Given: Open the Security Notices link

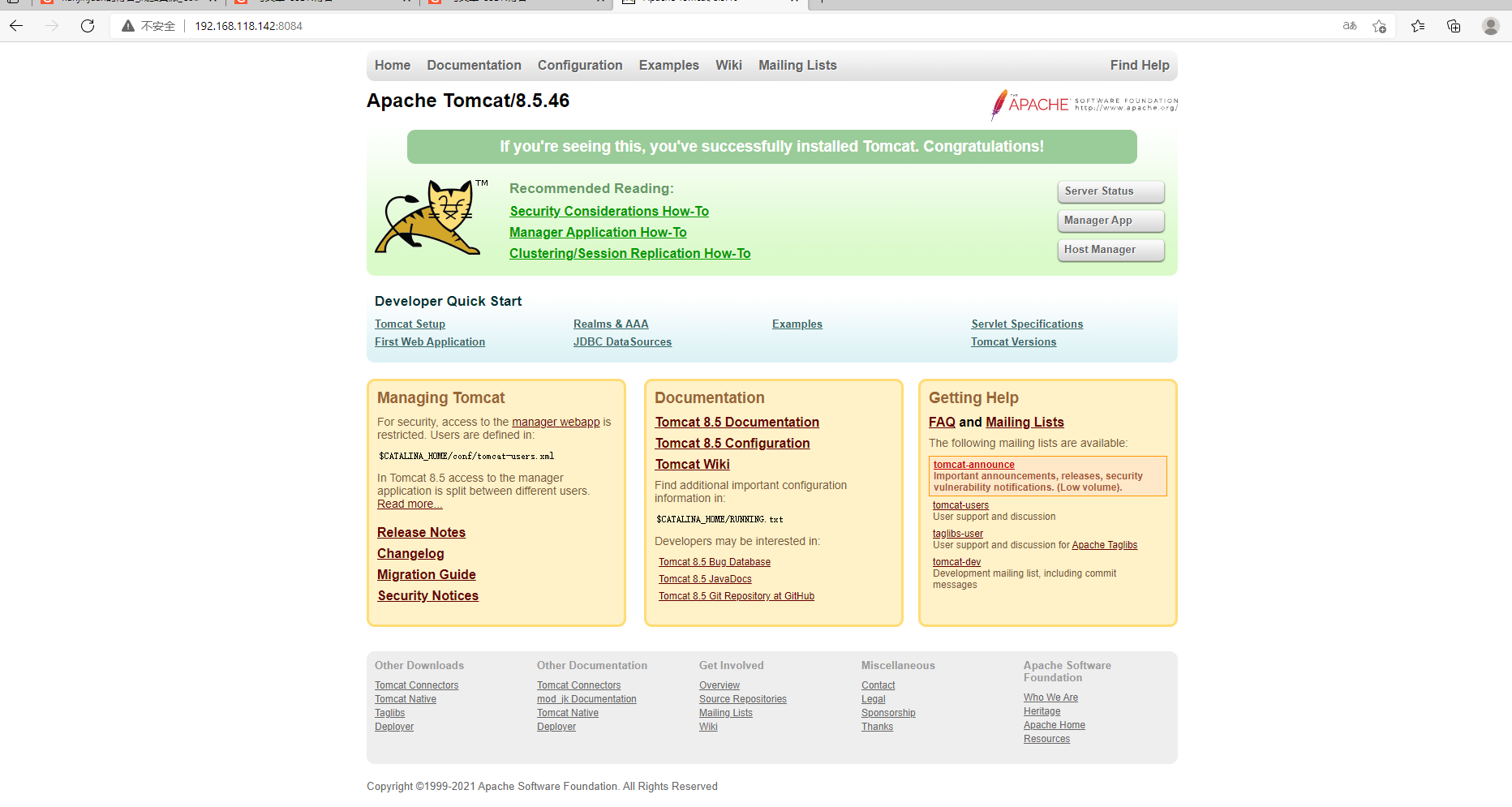Looking at the screenshot, I should click(x=428, y=596).
